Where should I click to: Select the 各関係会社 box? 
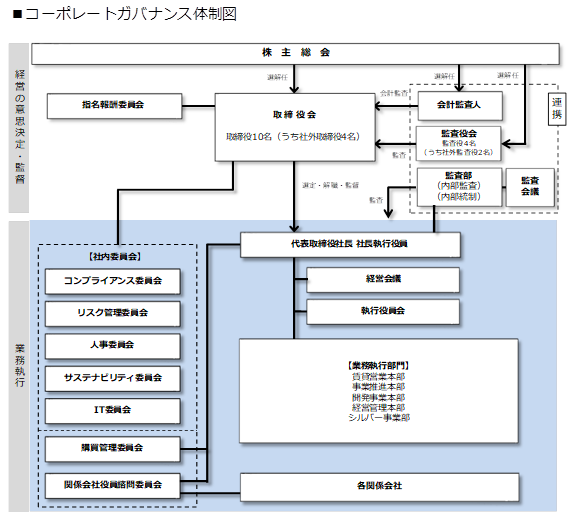[379, 487]
